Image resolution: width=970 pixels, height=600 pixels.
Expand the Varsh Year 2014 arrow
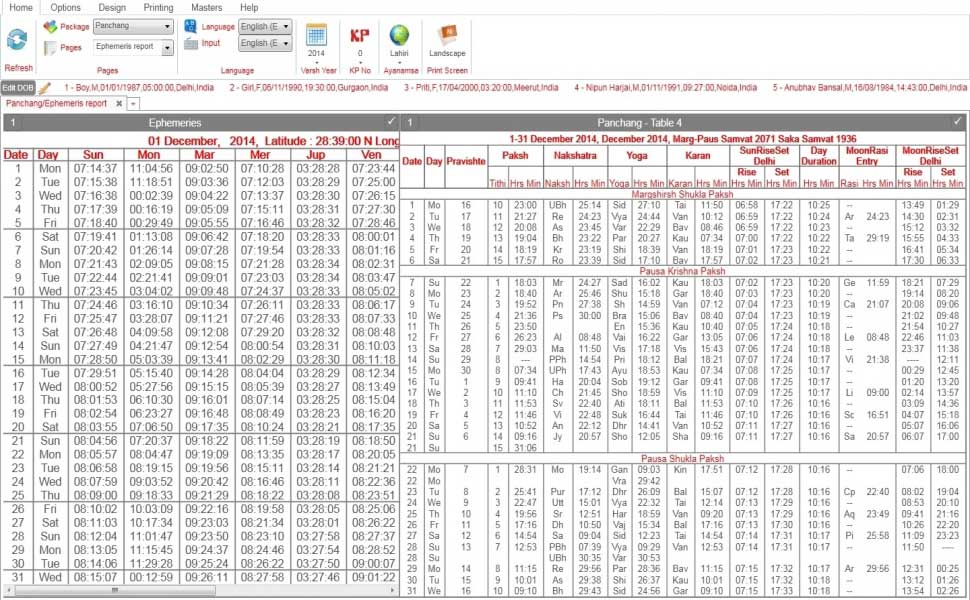tap(316, 62)
